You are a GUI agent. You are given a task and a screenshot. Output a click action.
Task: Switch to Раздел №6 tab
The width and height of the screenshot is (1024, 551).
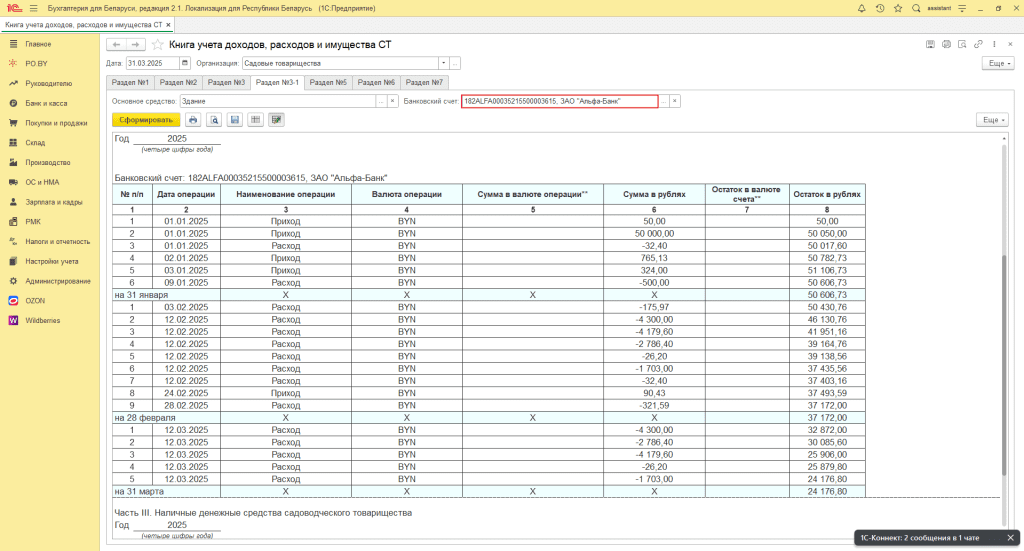point(376,82)
